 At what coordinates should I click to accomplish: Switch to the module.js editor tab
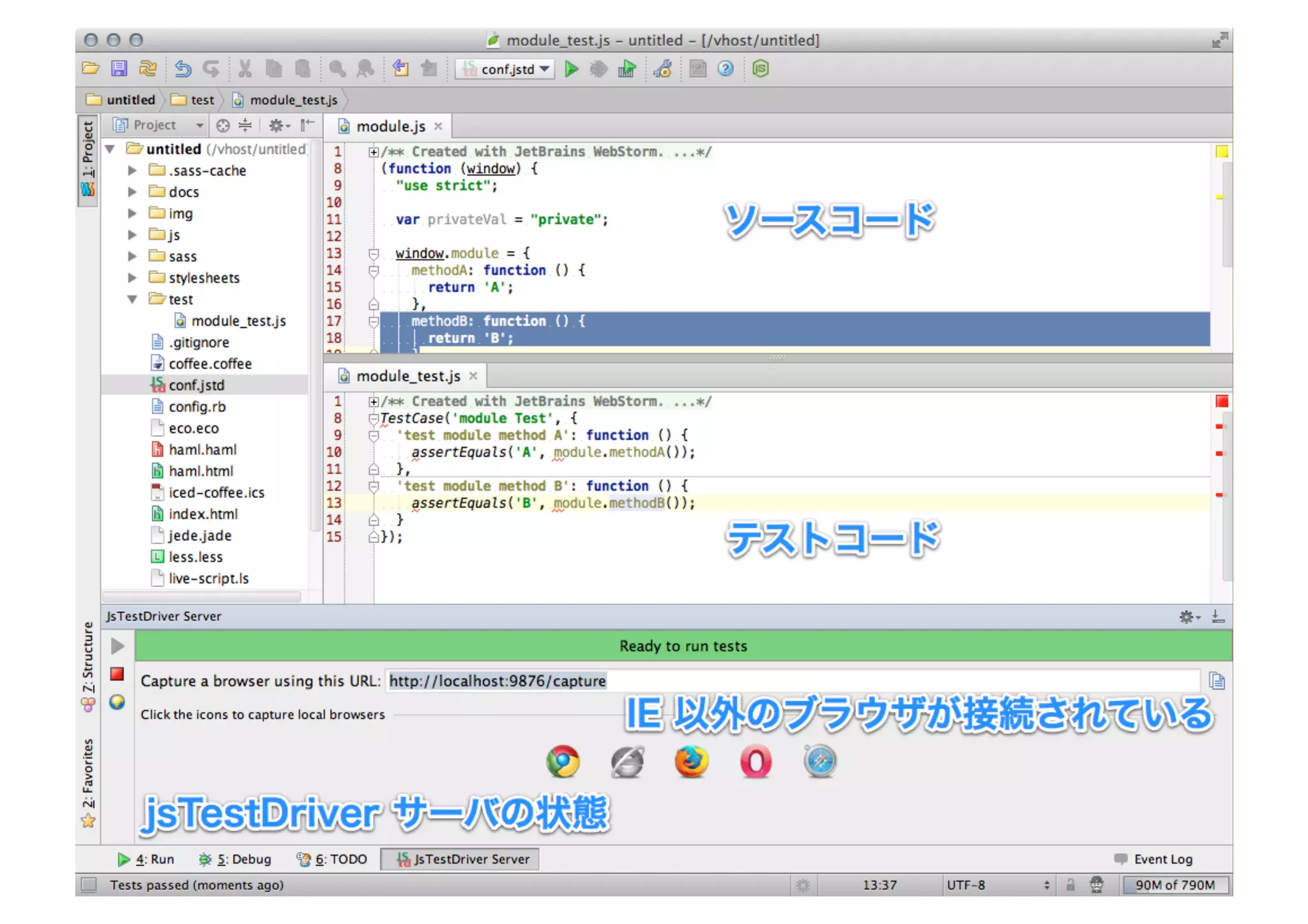pos(390,126)
